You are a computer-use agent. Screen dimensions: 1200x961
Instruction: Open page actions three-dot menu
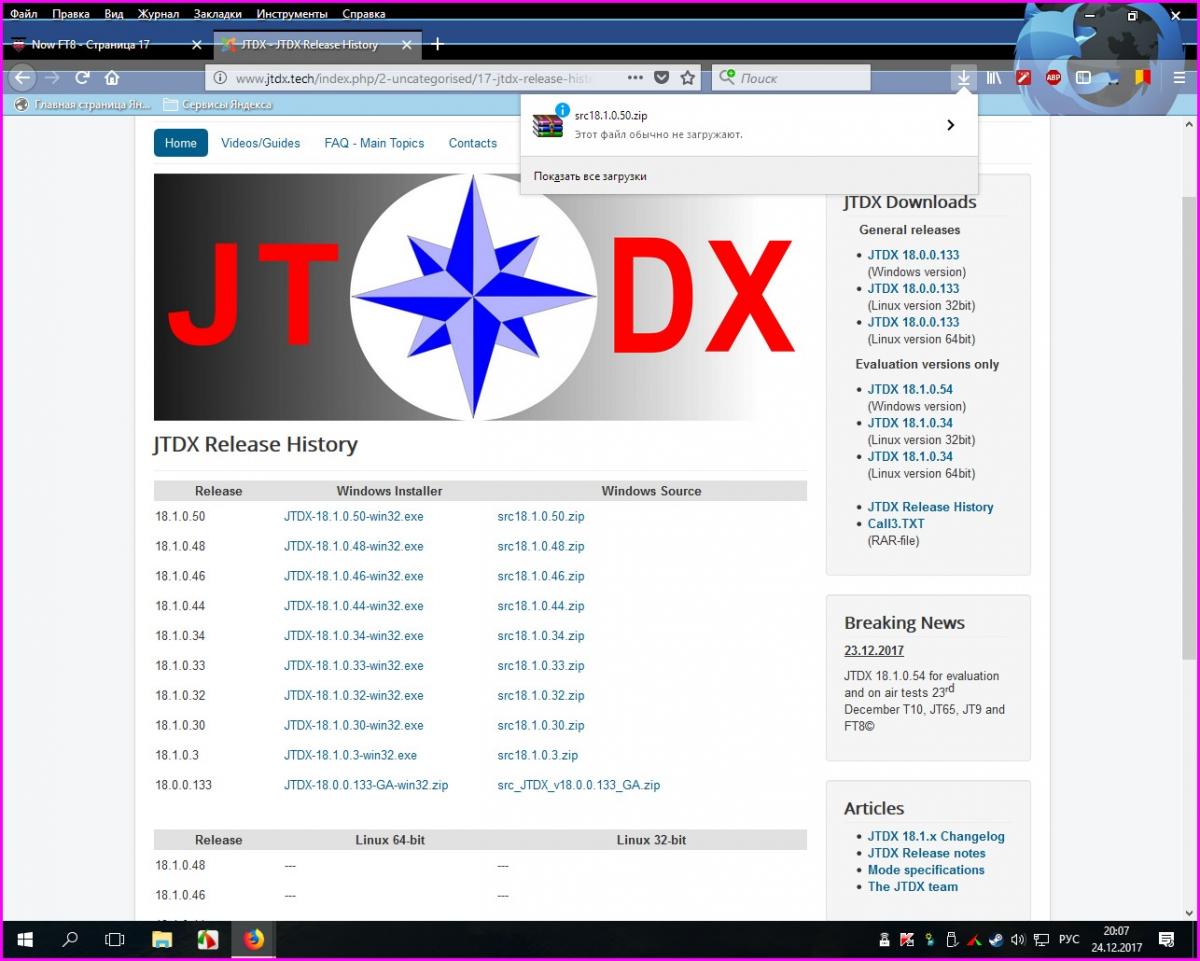point(635,78)
